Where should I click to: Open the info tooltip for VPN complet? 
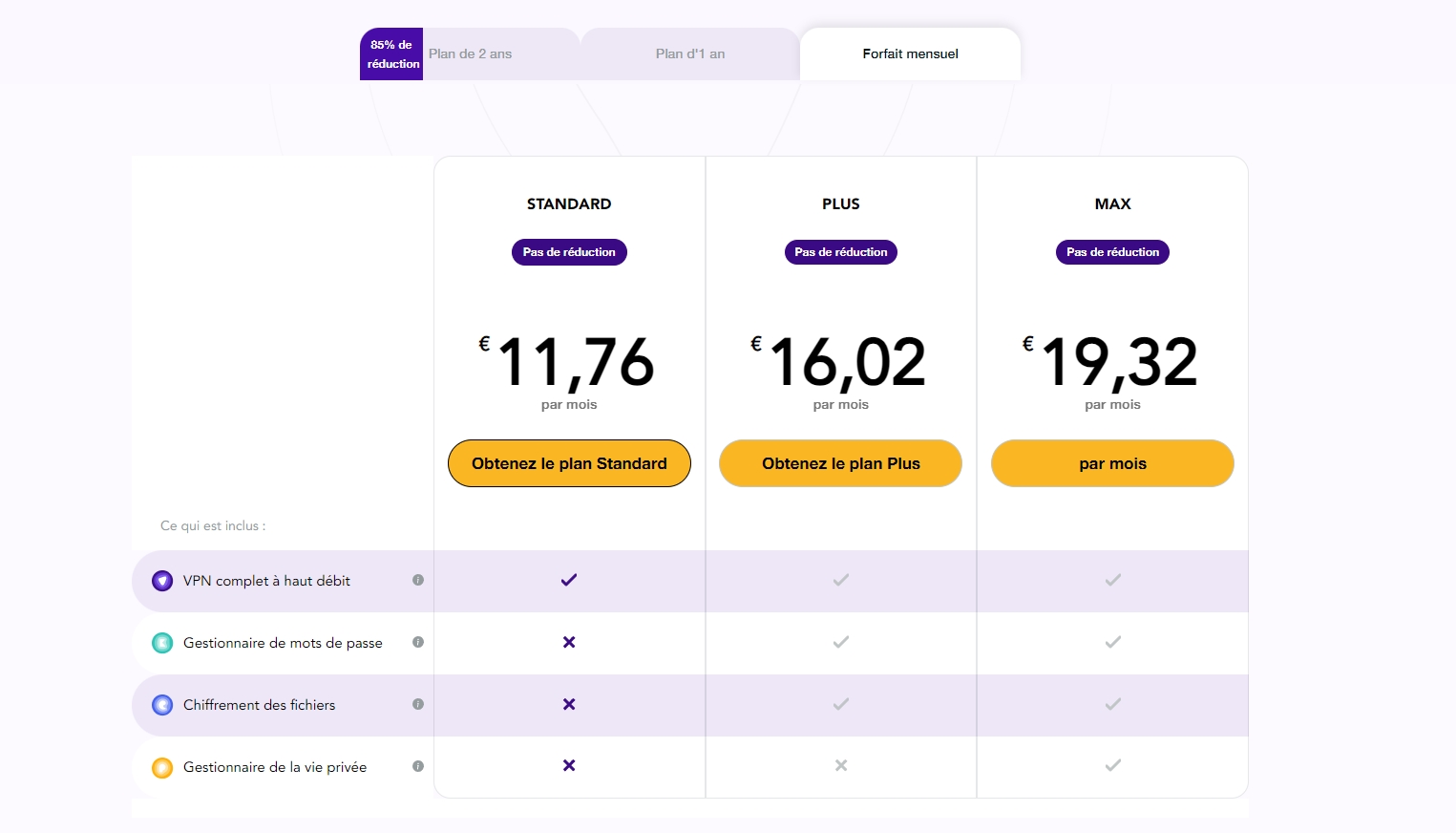(417, 580)
